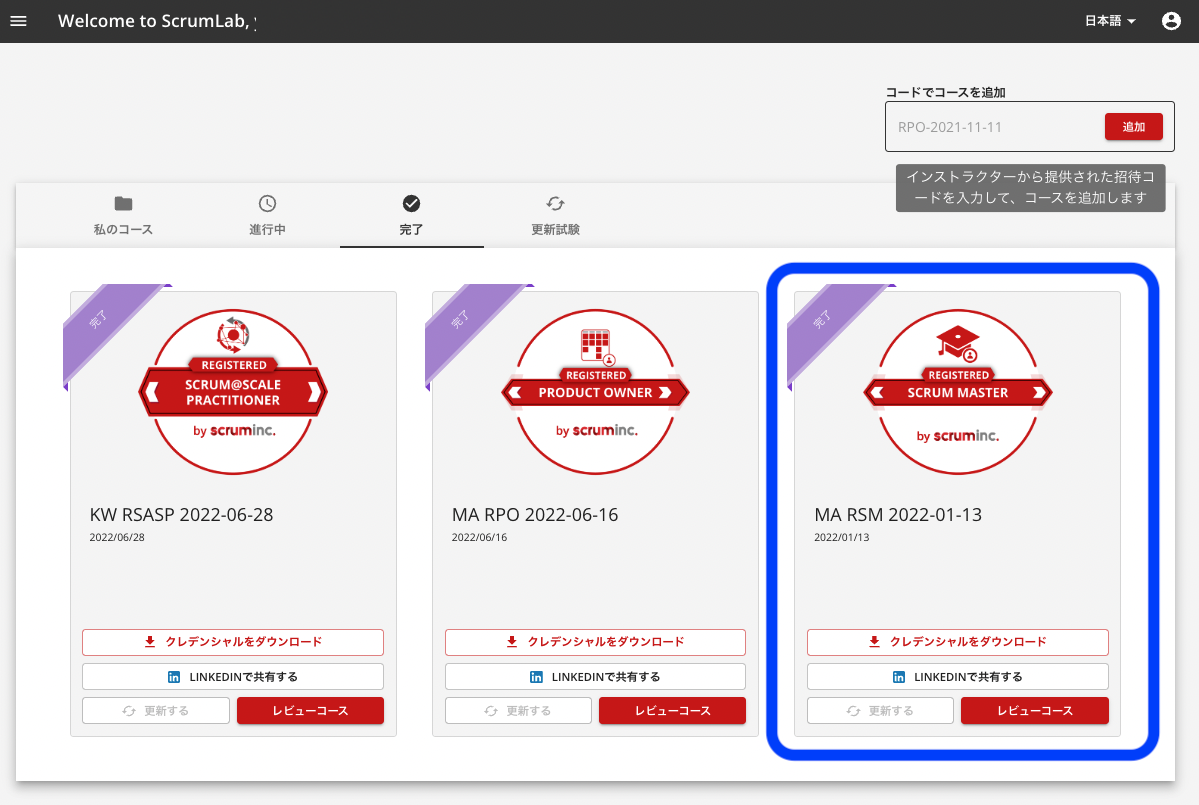This screenshot has width=1199, height=805.
Task: Click the MA RPO 2022-06-16 course title
Action: [x=535, y=514]
